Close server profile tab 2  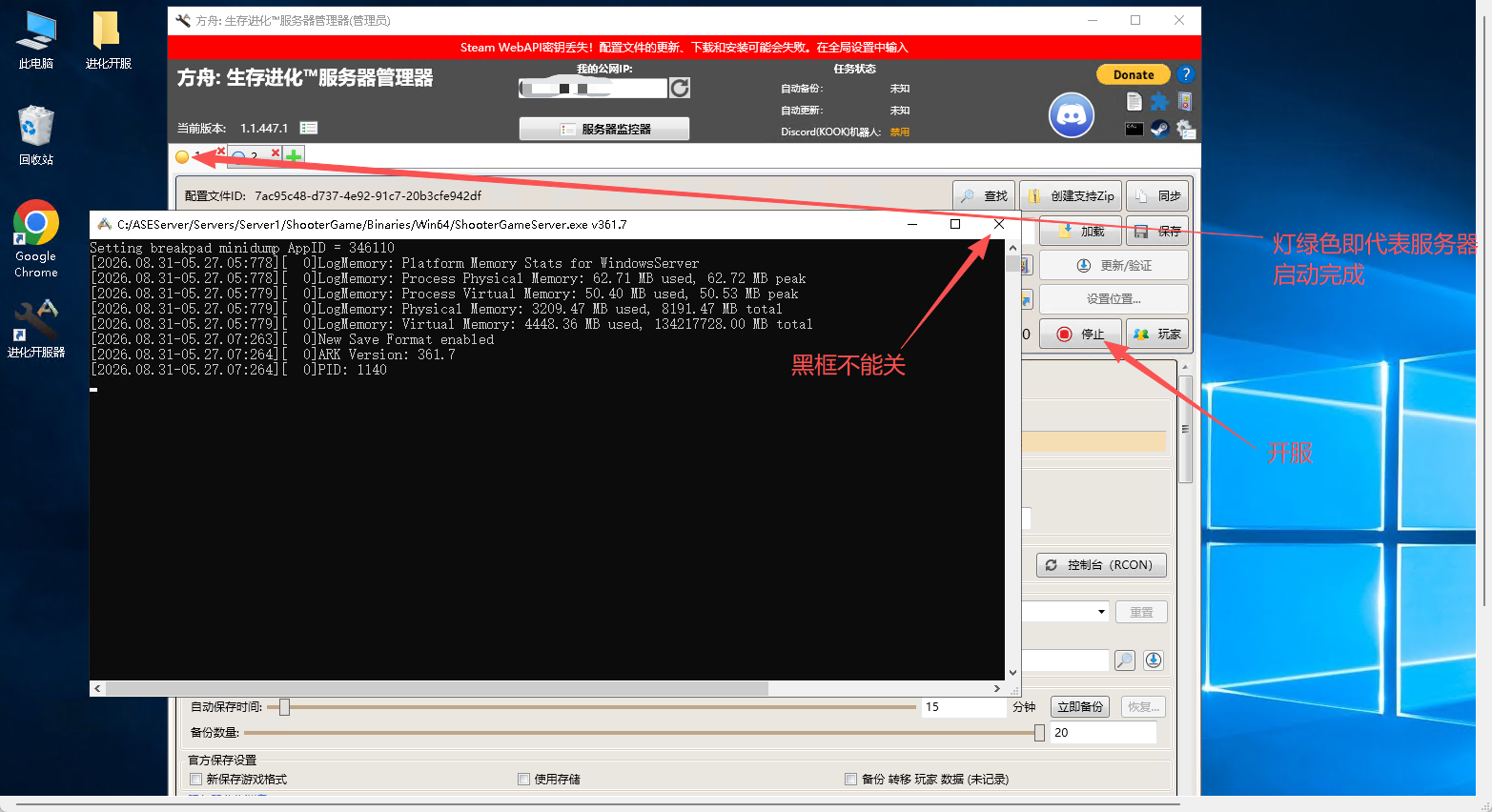click(276, 152)
